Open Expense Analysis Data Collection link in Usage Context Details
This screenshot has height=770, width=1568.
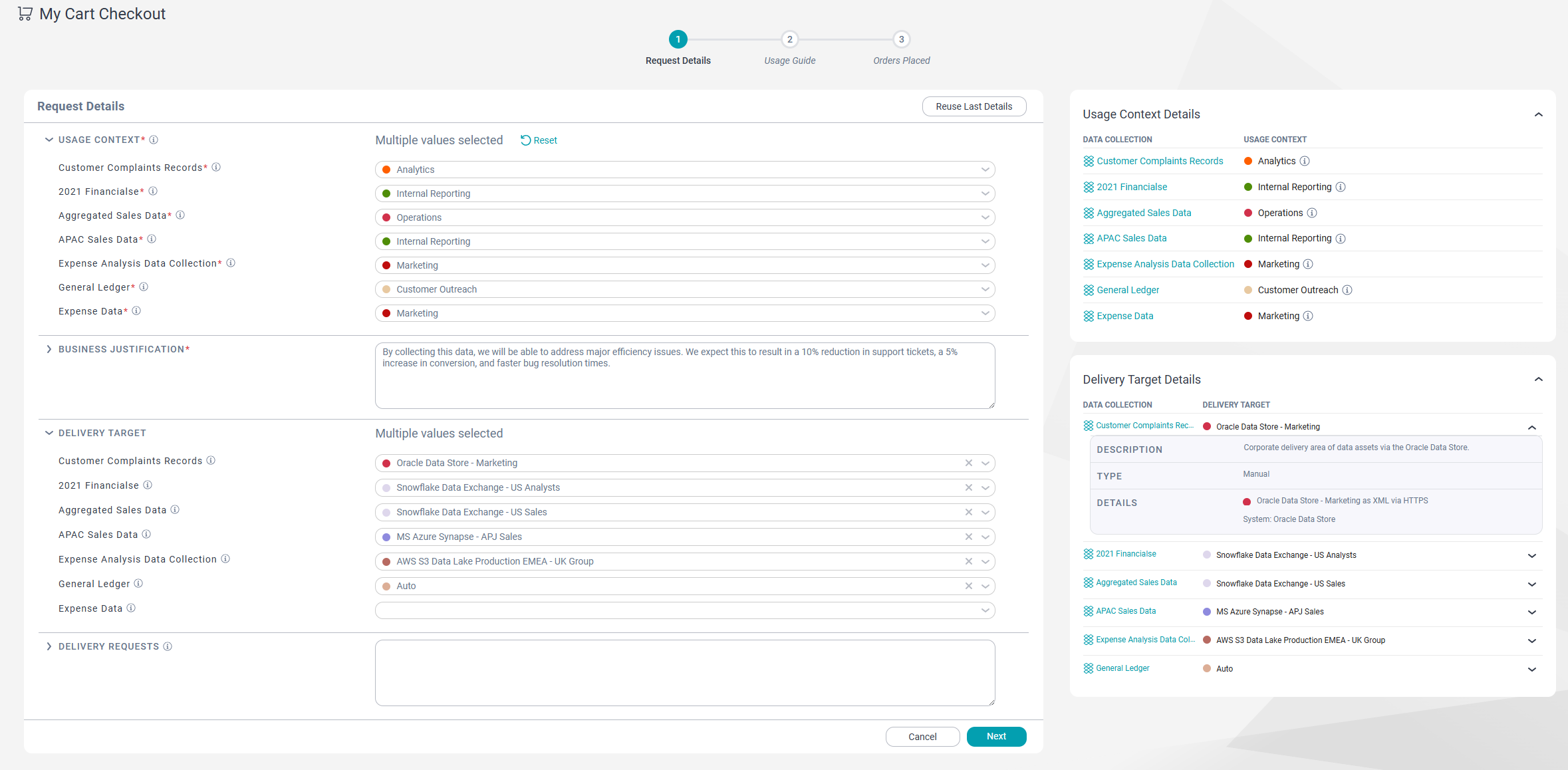(1165, 264)
